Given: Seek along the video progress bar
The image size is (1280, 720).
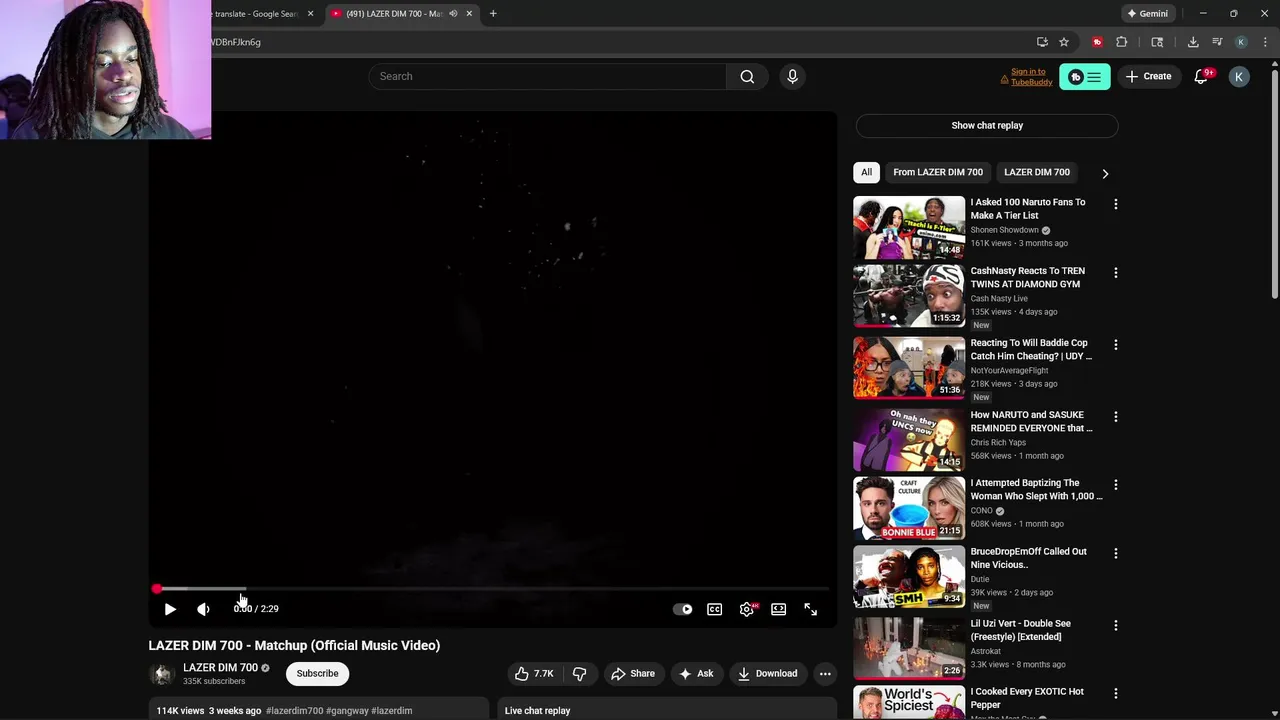Looking at the screenshot, I should point(492,589).
